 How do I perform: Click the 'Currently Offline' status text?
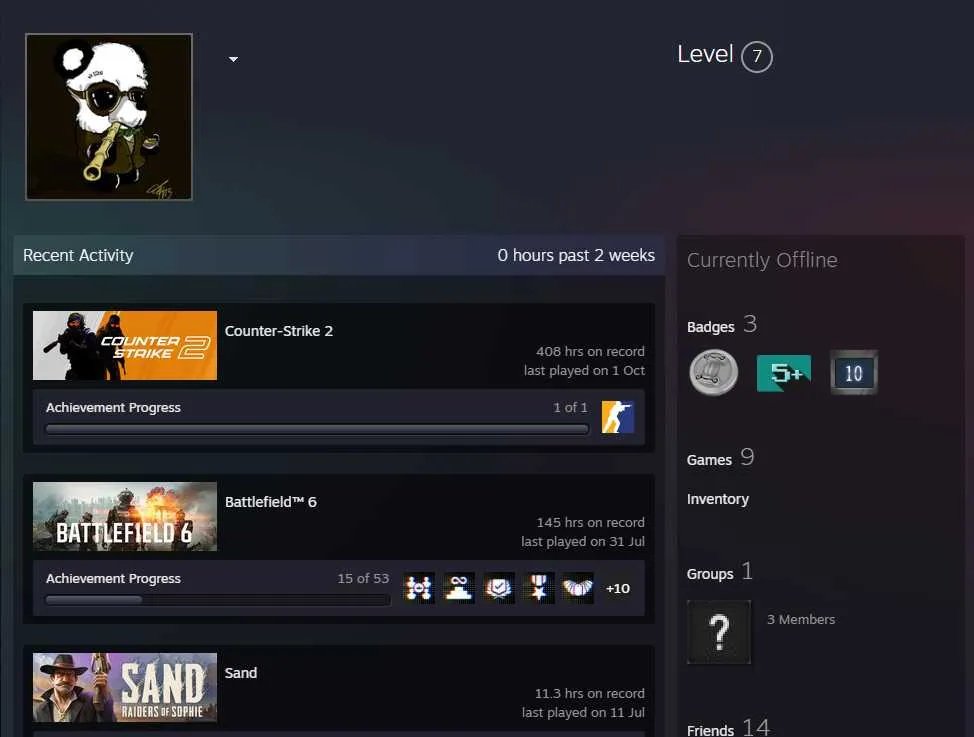pyautogui.click(x=762, y=260)
